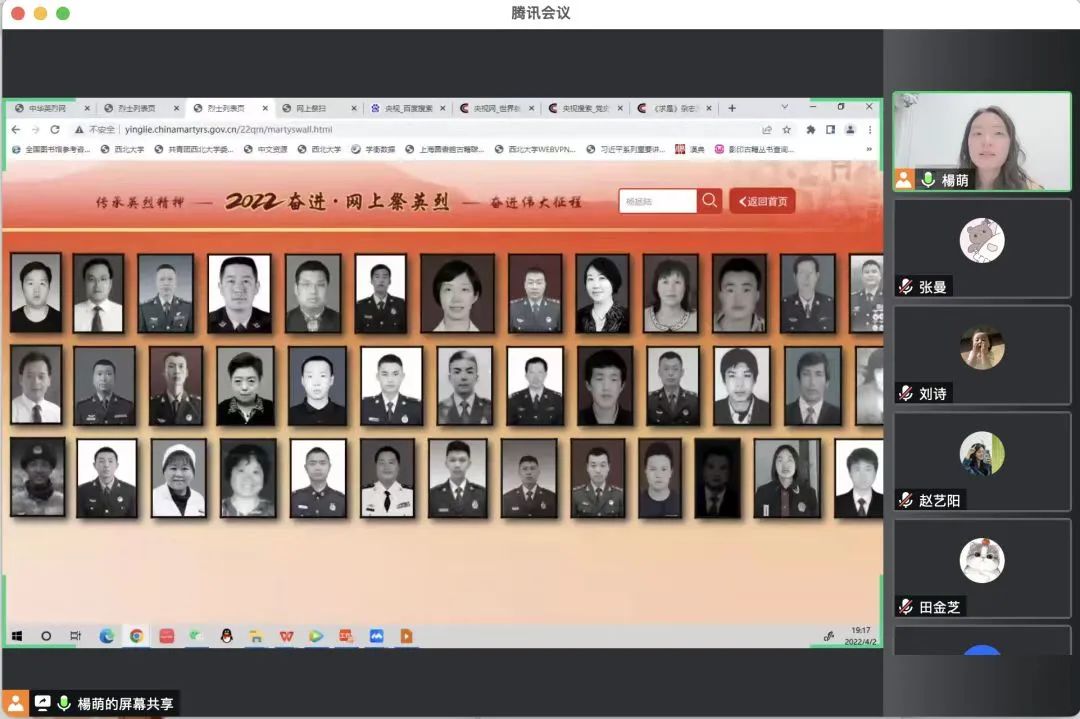Screen dimensions: 1080x719
Task: Click the QQ penguin icon in the taskbar
Action: pyautogui.click(x=226, y=636)
